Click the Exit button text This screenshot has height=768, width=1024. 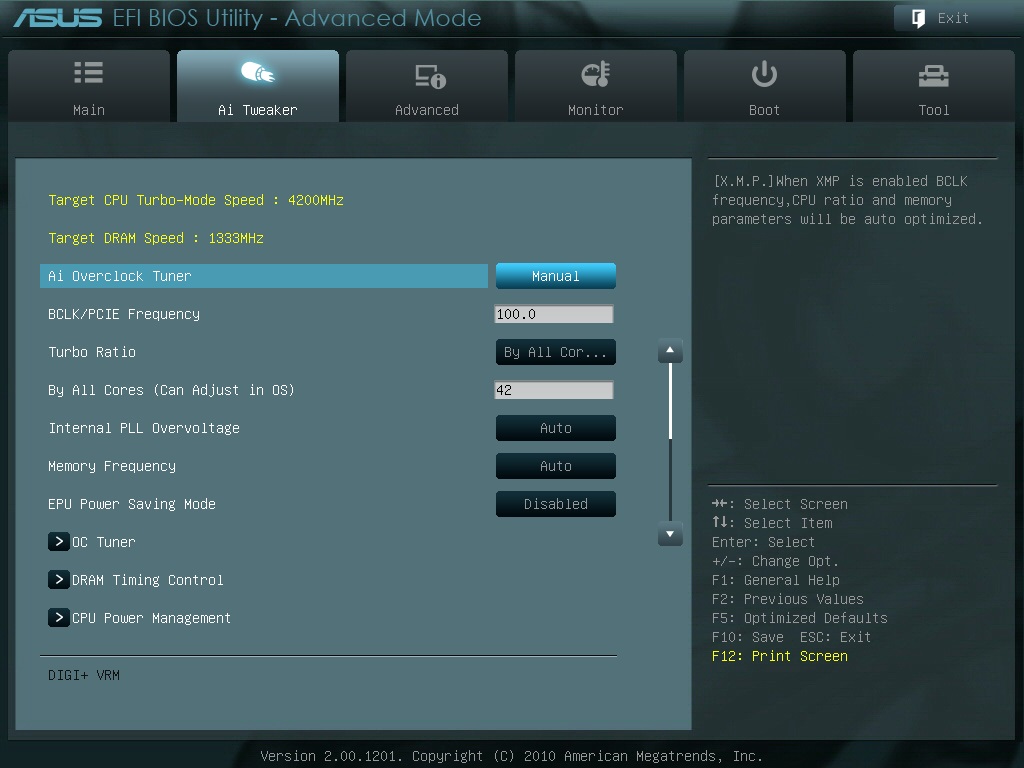953,18
